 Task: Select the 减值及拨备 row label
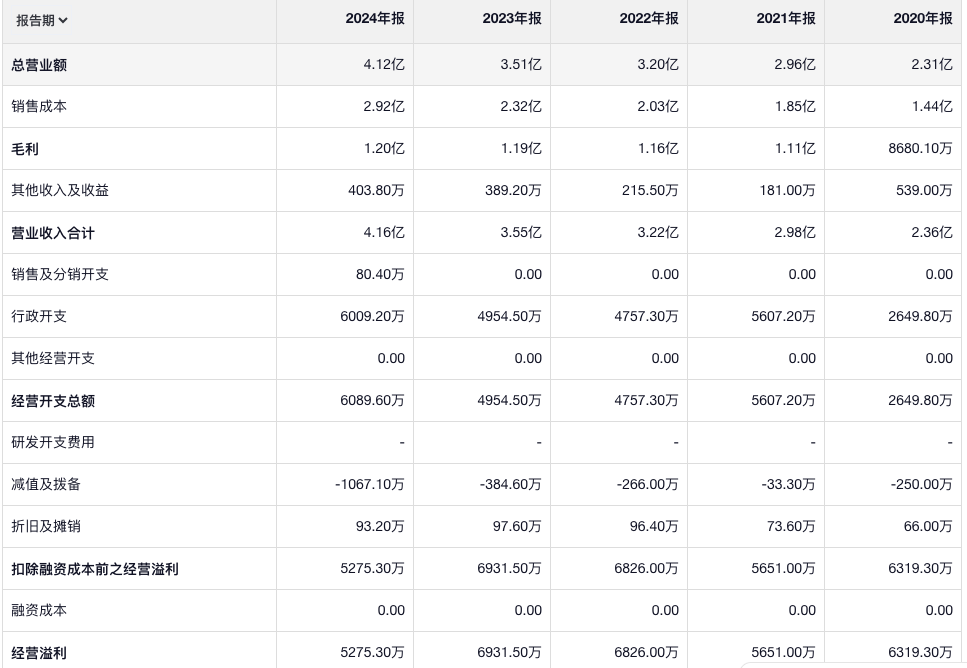46,484
